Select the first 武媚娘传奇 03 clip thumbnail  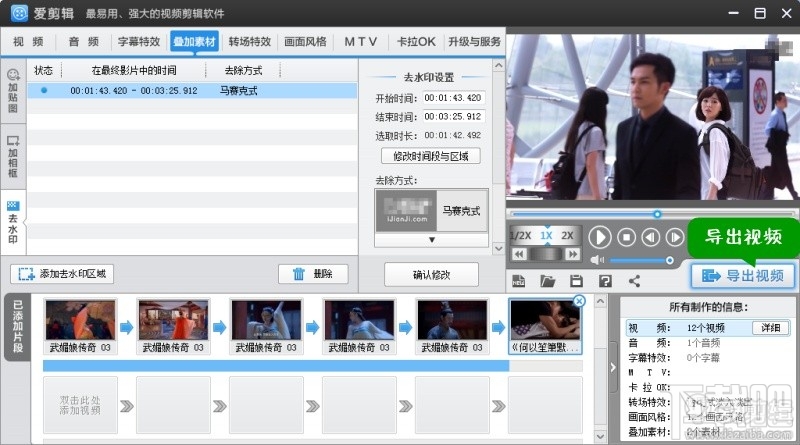click(80, 327)
